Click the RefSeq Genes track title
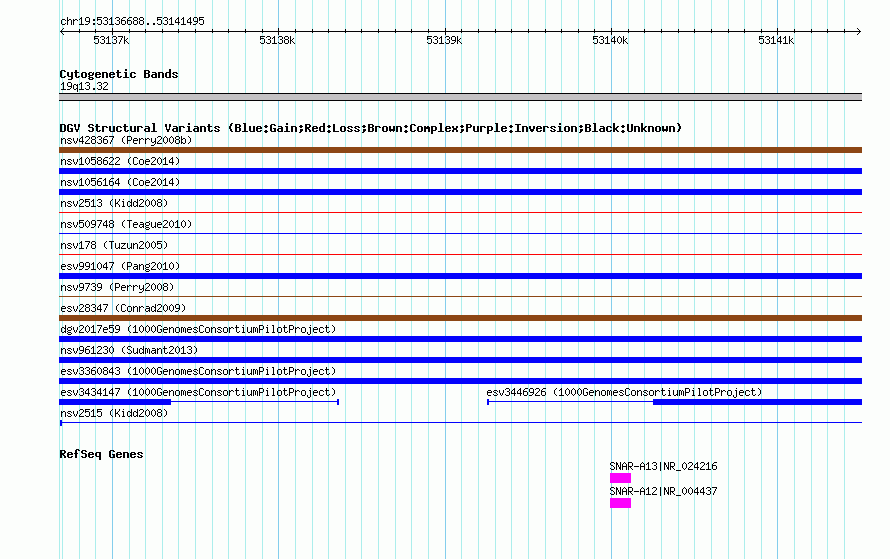The width and height of the screenshot is (890, 559). (101, 454)
